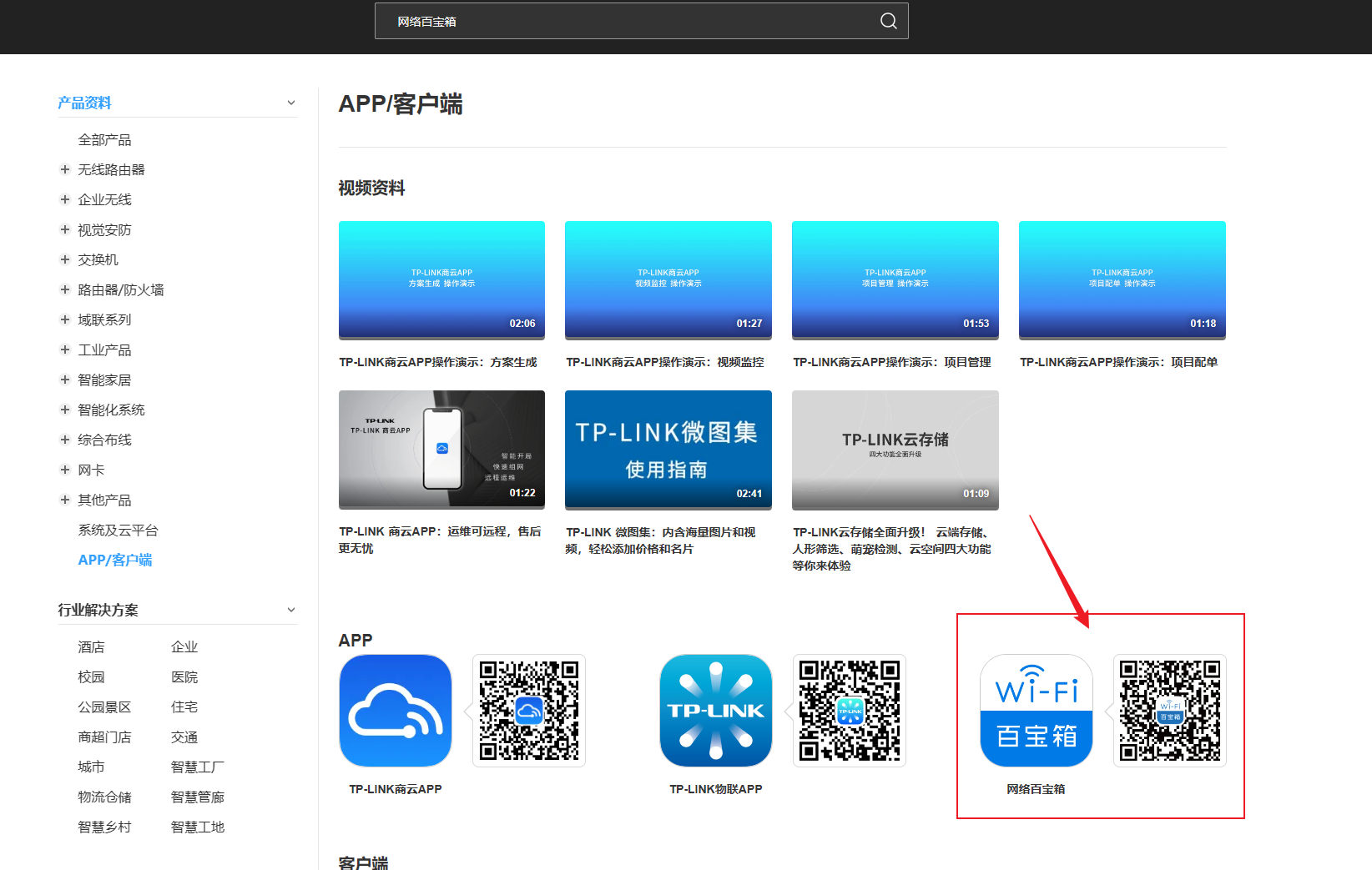
Task: Expand 综合布线 with plus icon
Action: click(x=65, y=440)
